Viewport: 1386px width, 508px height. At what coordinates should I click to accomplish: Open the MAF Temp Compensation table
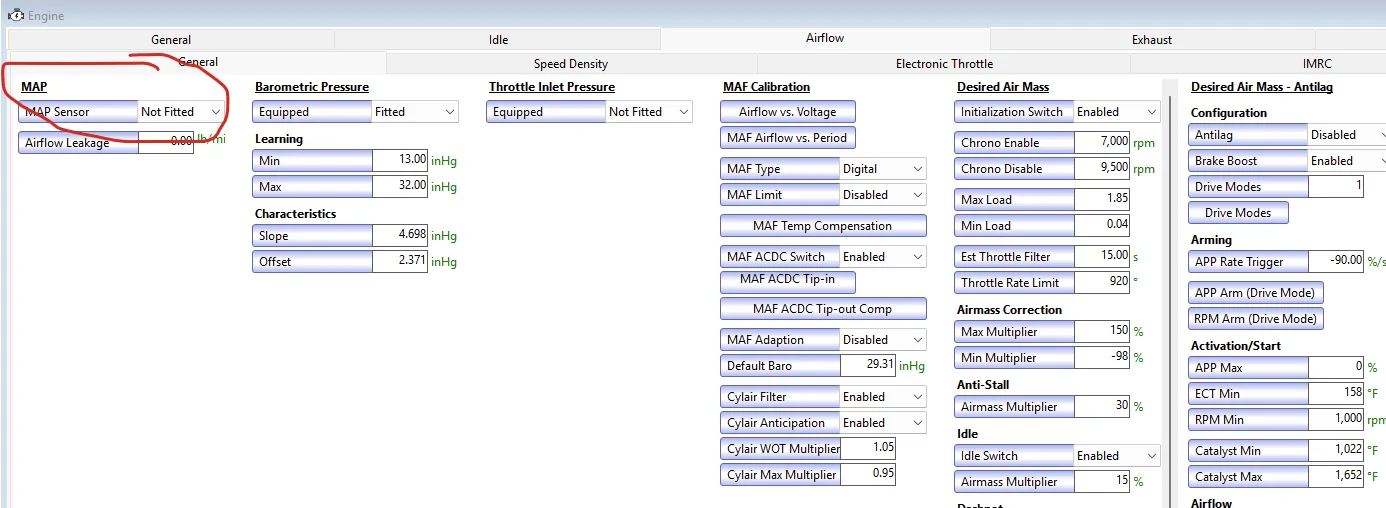pyautogui.click(x=823, y=226)
